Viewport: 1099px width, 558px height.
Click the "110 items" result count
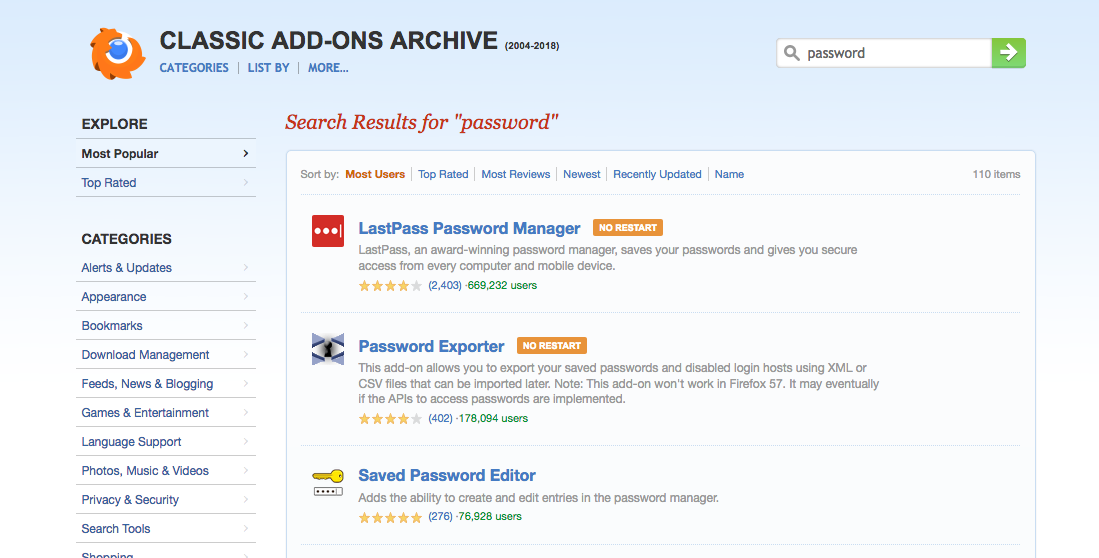[996, 174]
